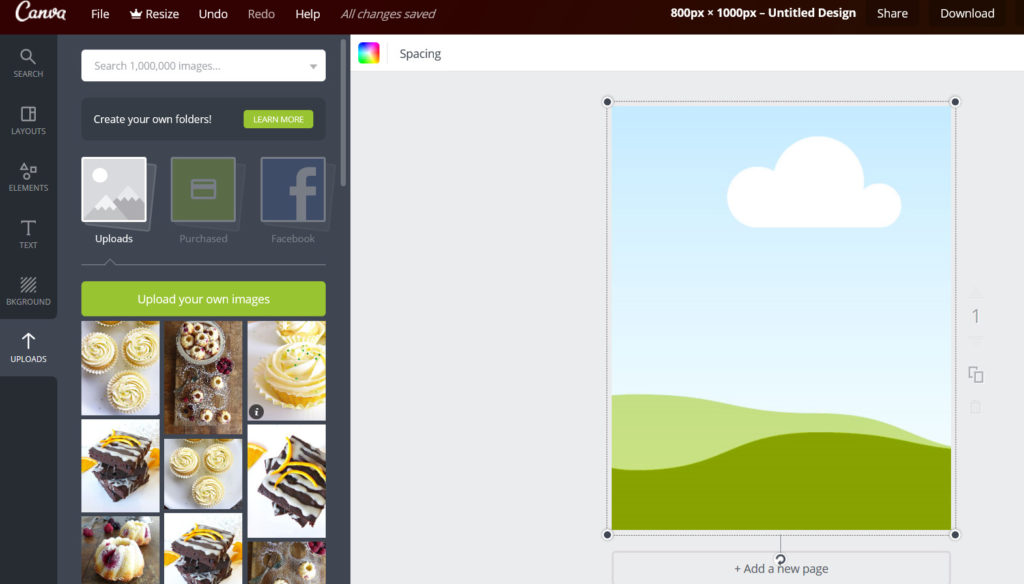Click the top-right canvas selection handle

[x=955, y=102]
